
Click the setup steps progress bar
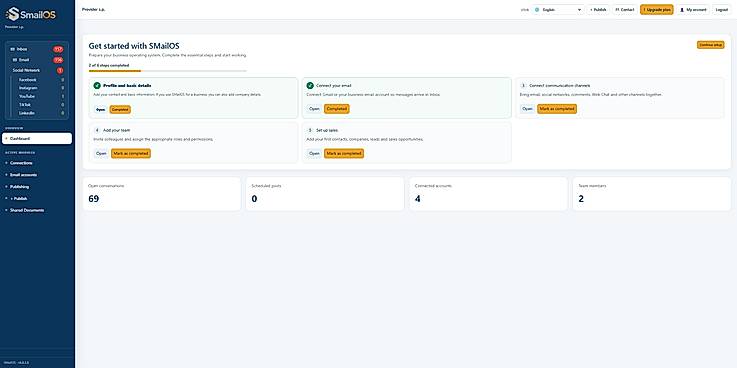pyautogui.click(x=167, y=71)
